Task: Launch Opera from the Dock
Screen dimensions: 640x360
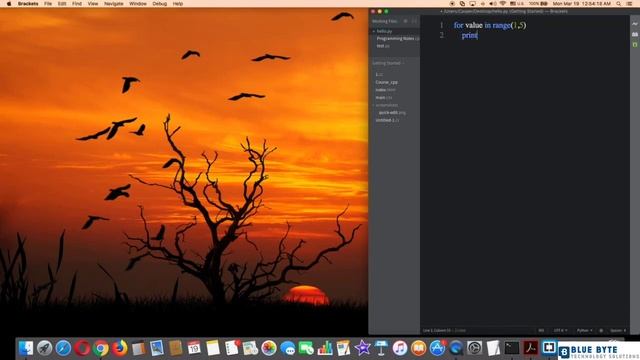Action: coord(82,348)
